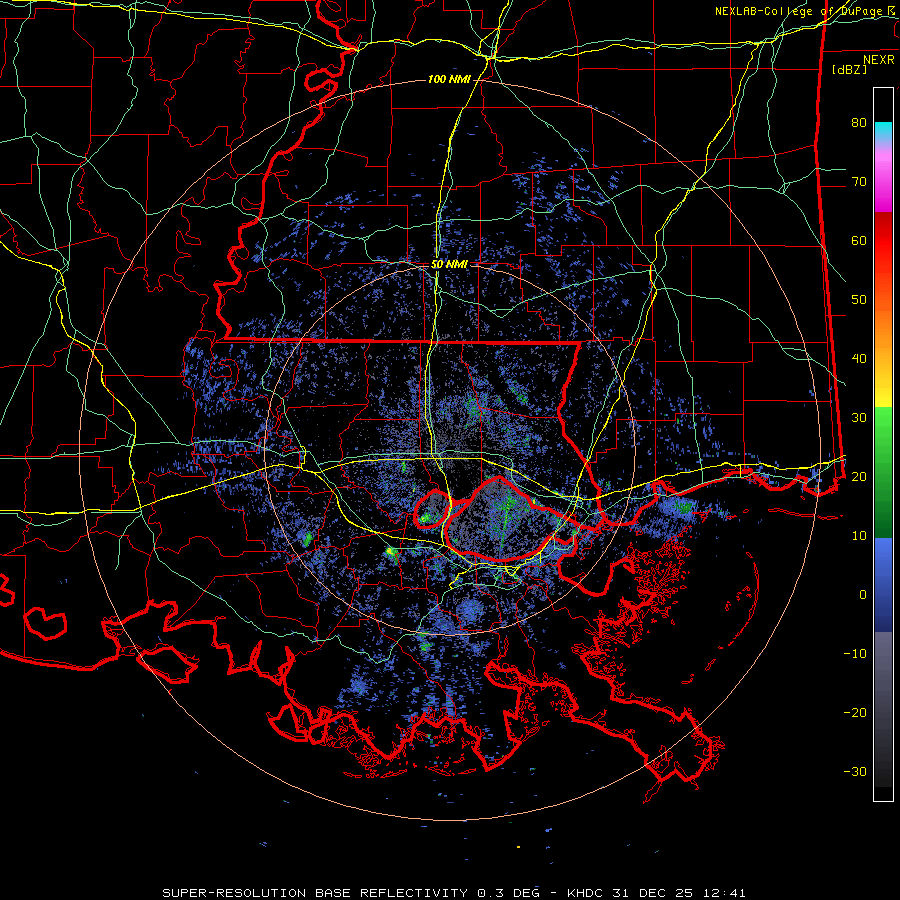This screenshot has width=900, height=900.
Task: Click the 50 value on color scale
Action: coord(859,300)
